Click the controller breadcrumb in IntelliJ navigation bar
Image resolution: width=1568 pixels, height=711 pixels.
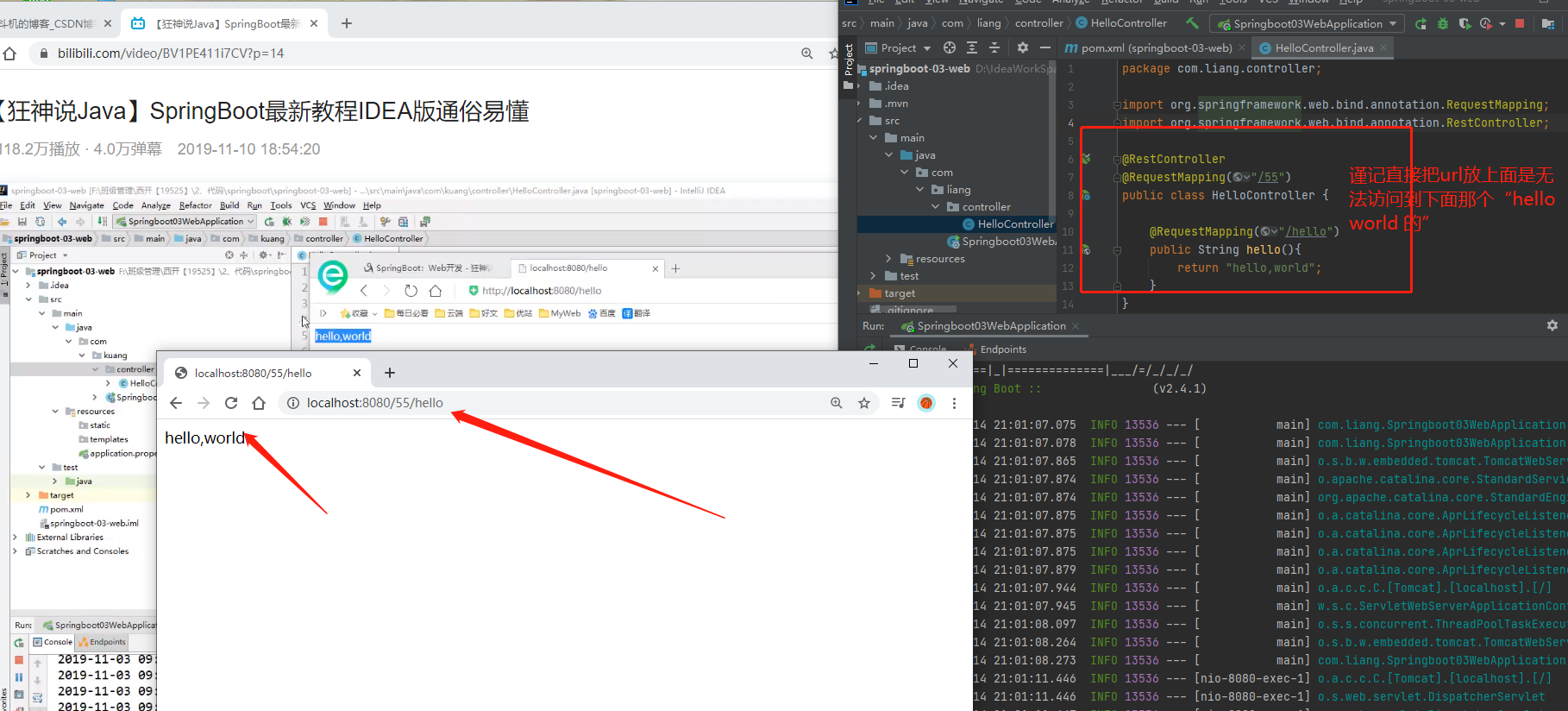click(1039, 23)
